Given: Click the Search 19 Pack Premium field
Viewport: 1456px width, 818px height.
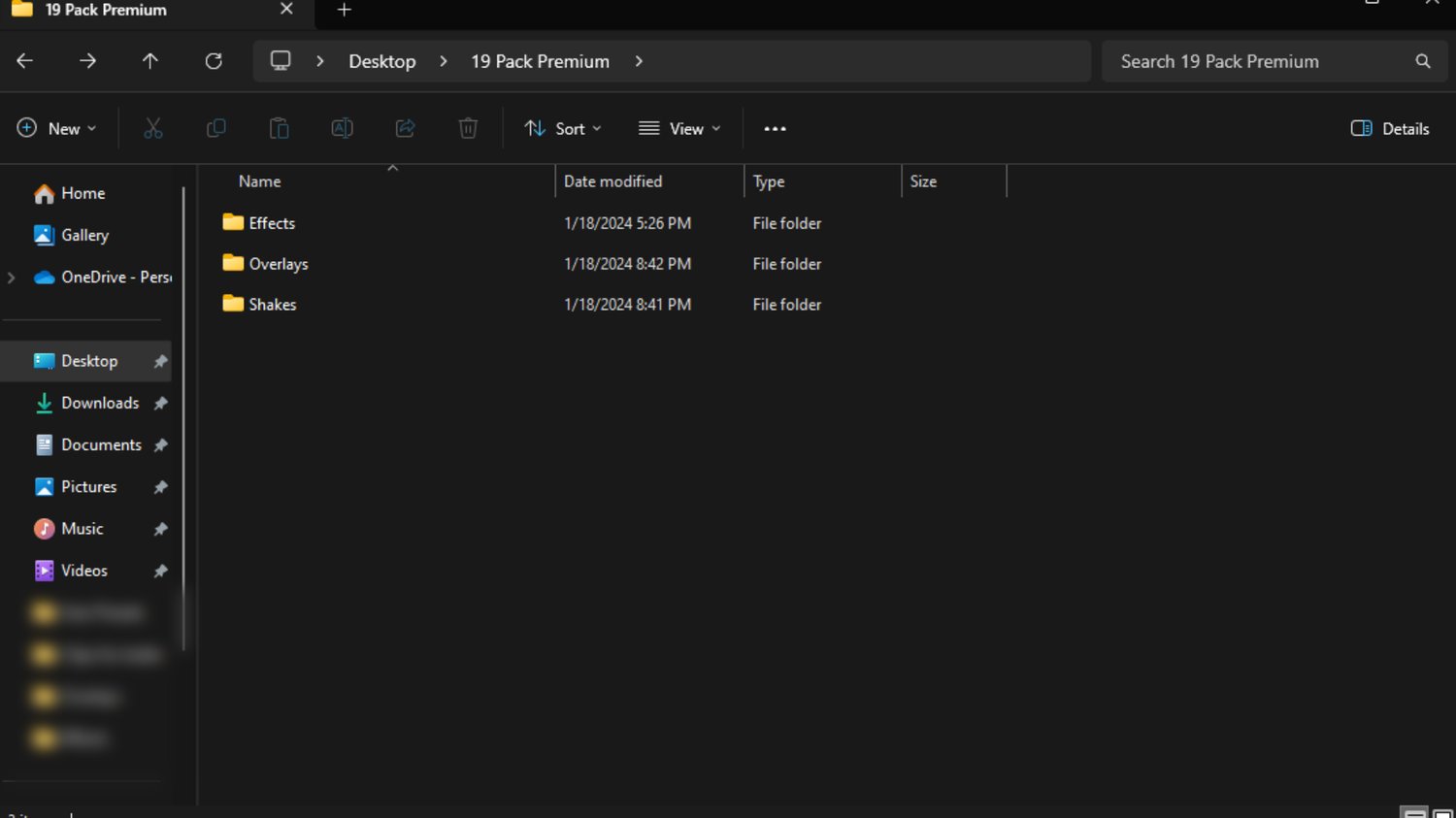Looking at the screenshot, I should 1274,61.
